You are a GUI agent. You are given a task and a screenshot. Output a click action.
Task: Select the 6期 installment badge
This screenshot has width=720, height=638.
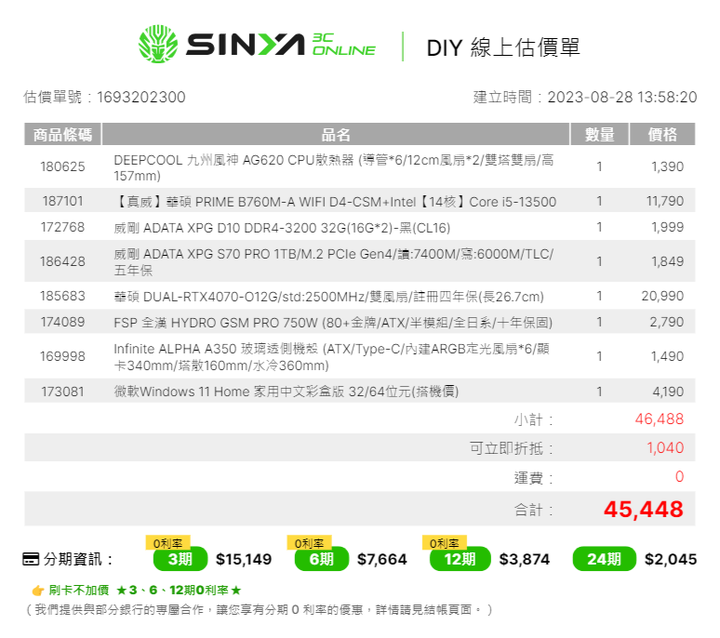[x=321, y=559]
